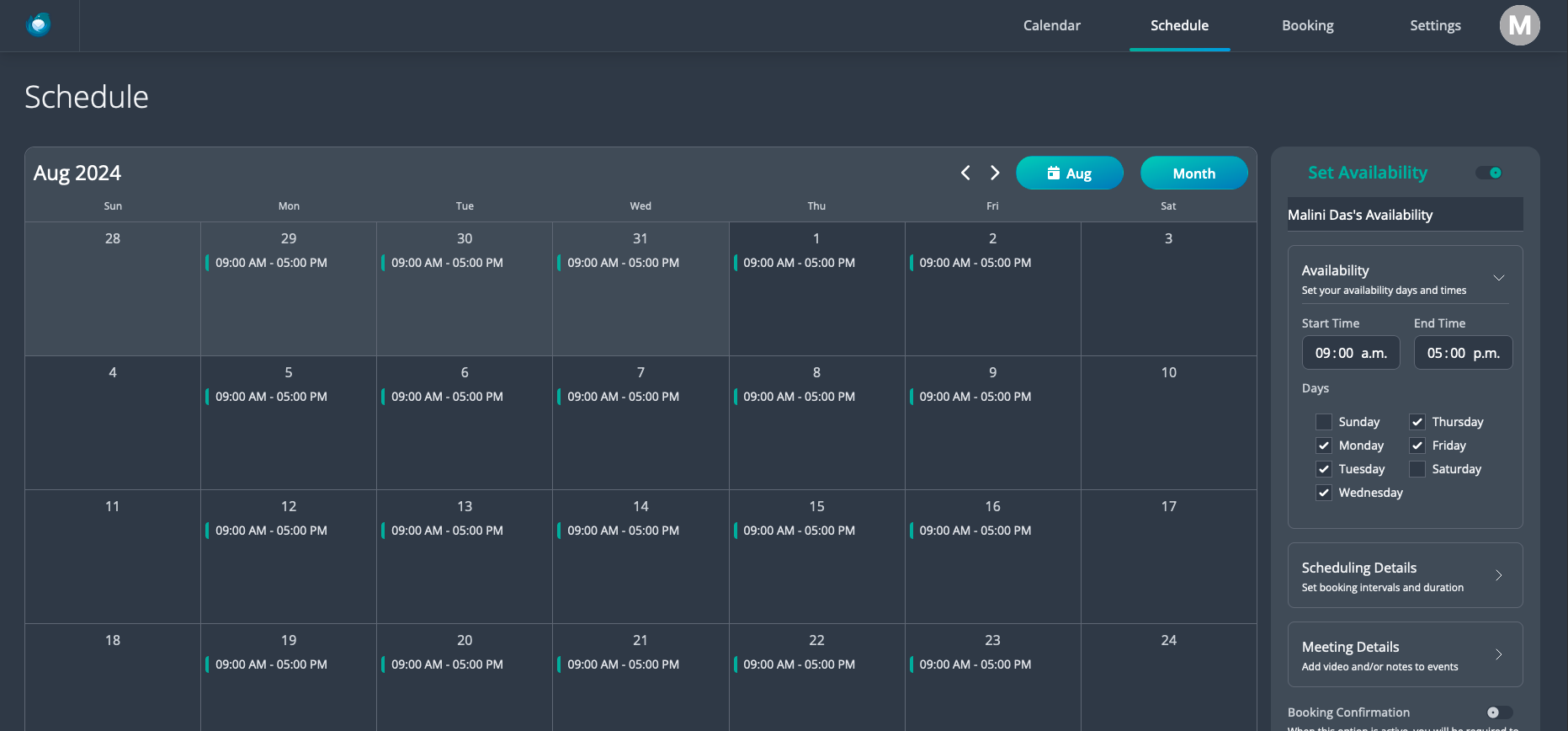Go to previous month arrow
The image size is (1568, 731).
[965, 173]
